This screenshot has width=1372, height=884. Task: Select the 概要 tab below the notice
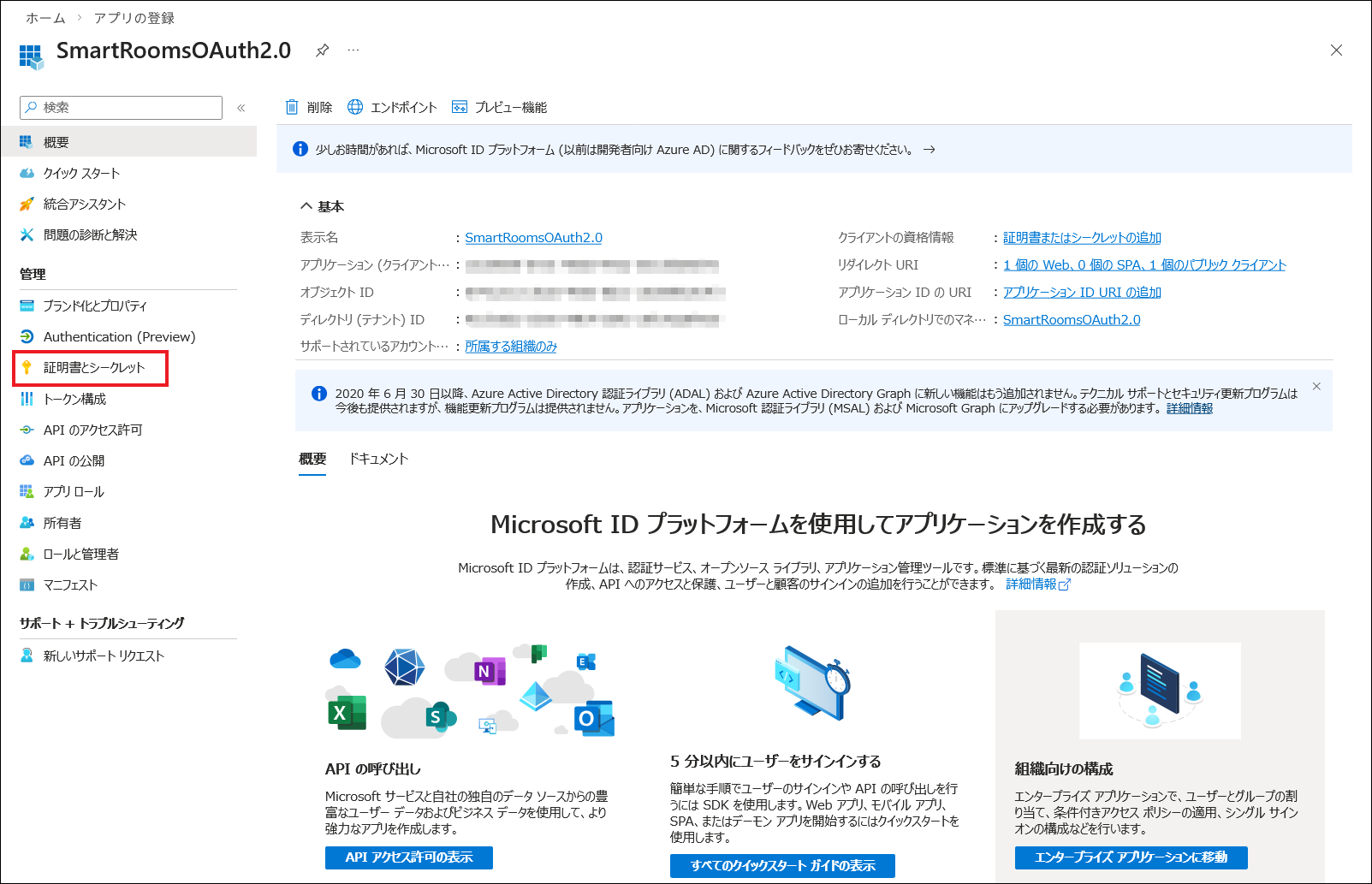point(312,459)
